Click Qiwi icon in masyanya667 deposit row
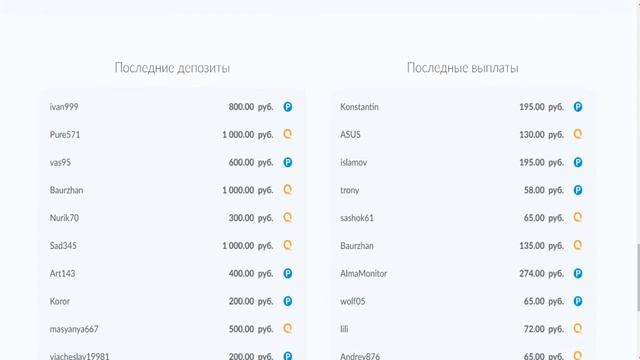Screen dimensions: 640x360 [x=288, y=329]
